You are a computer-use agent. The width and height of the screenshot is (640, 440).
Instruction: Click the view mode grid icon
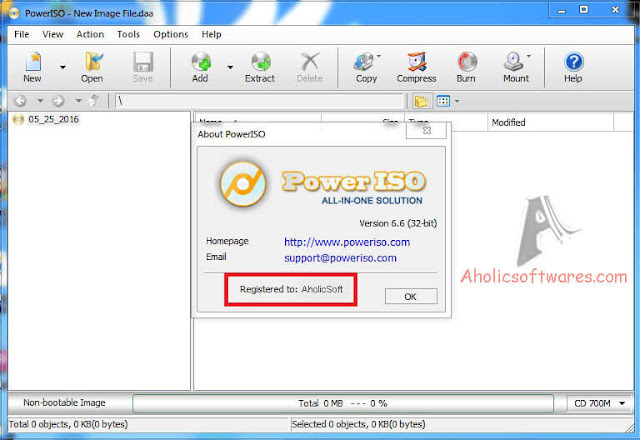point(443,101)
